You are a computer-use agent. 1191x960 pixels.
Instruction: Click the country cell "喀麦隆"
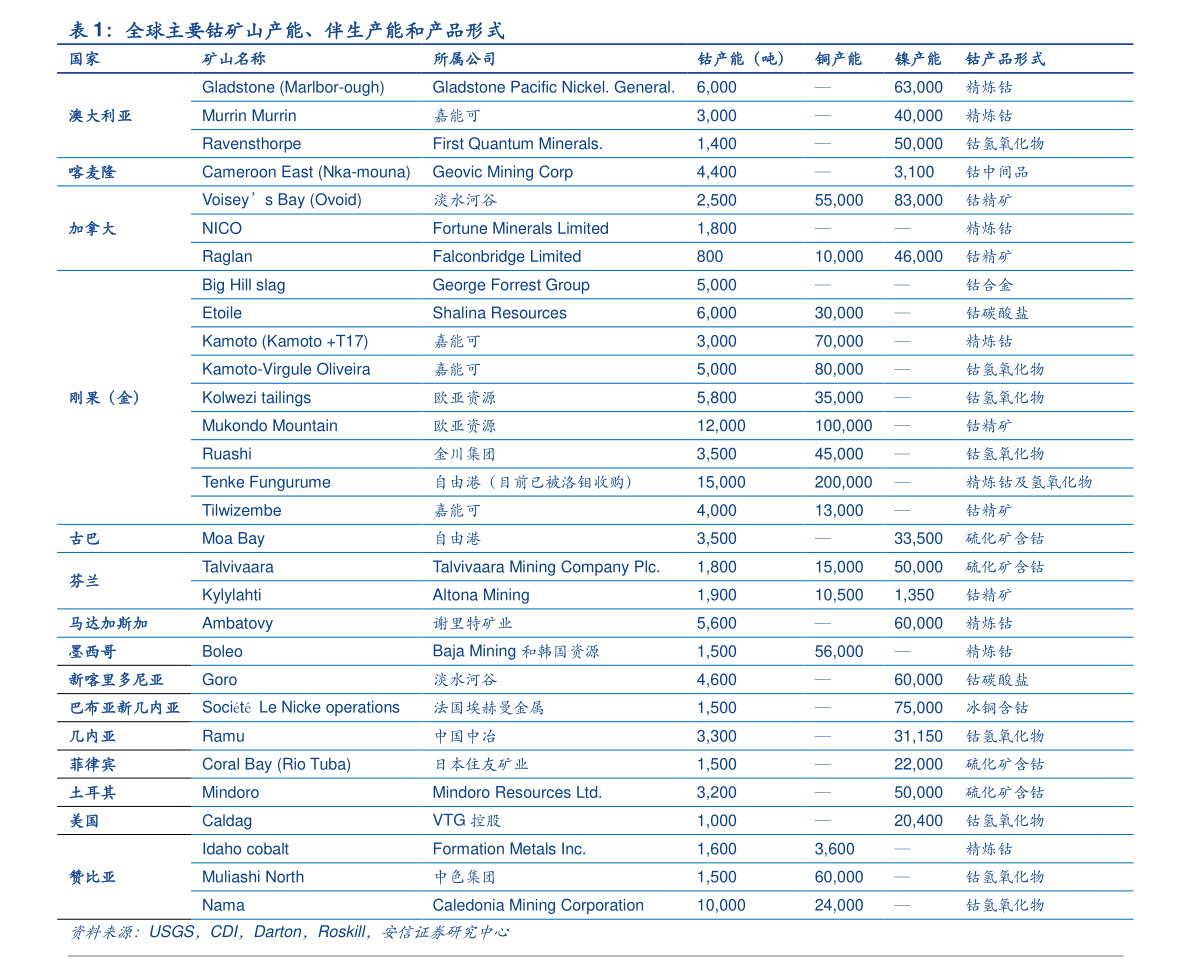click(92, 172)
